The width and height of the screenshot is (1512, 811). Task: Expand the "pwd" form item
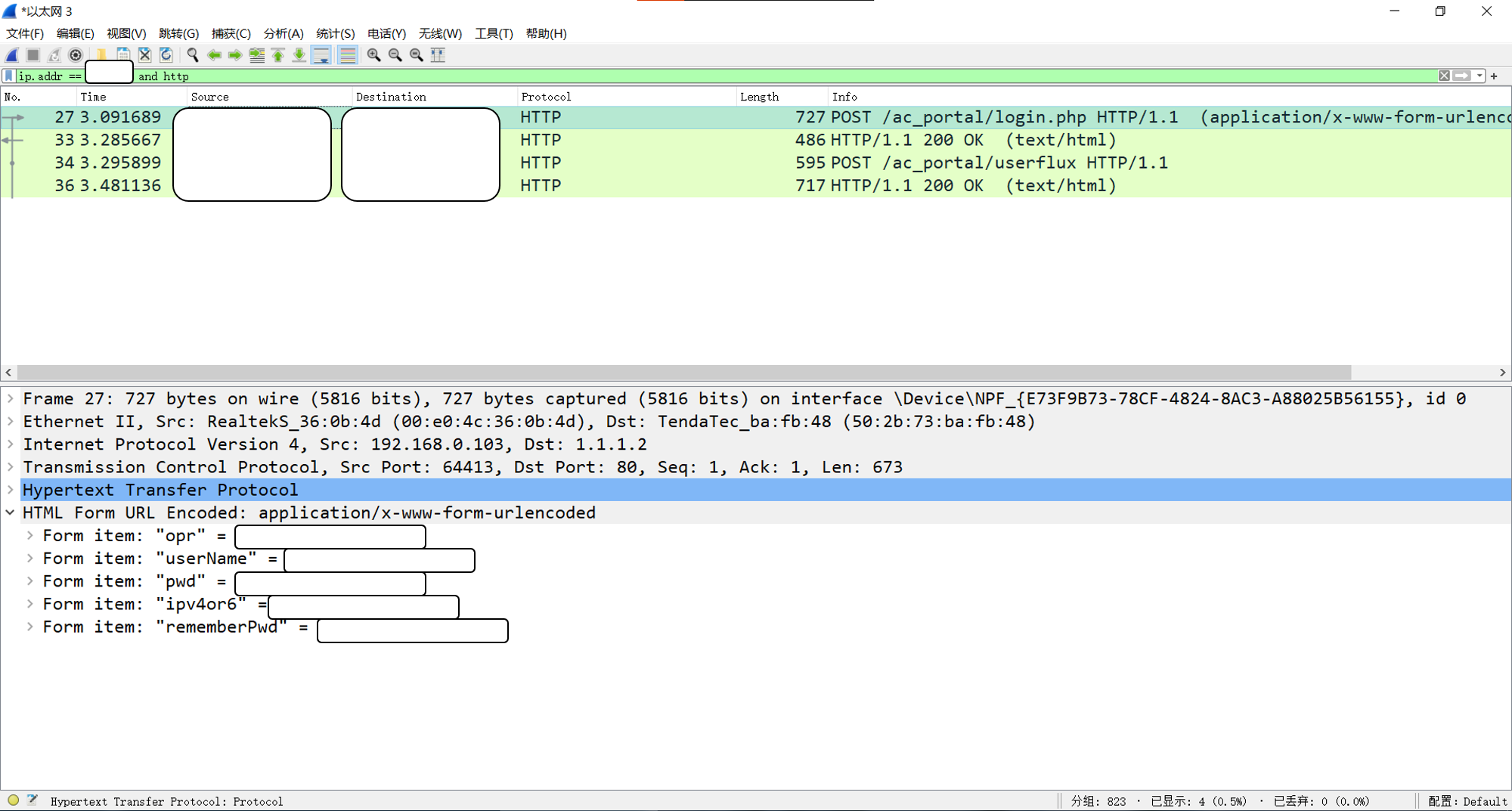[30, 581]
